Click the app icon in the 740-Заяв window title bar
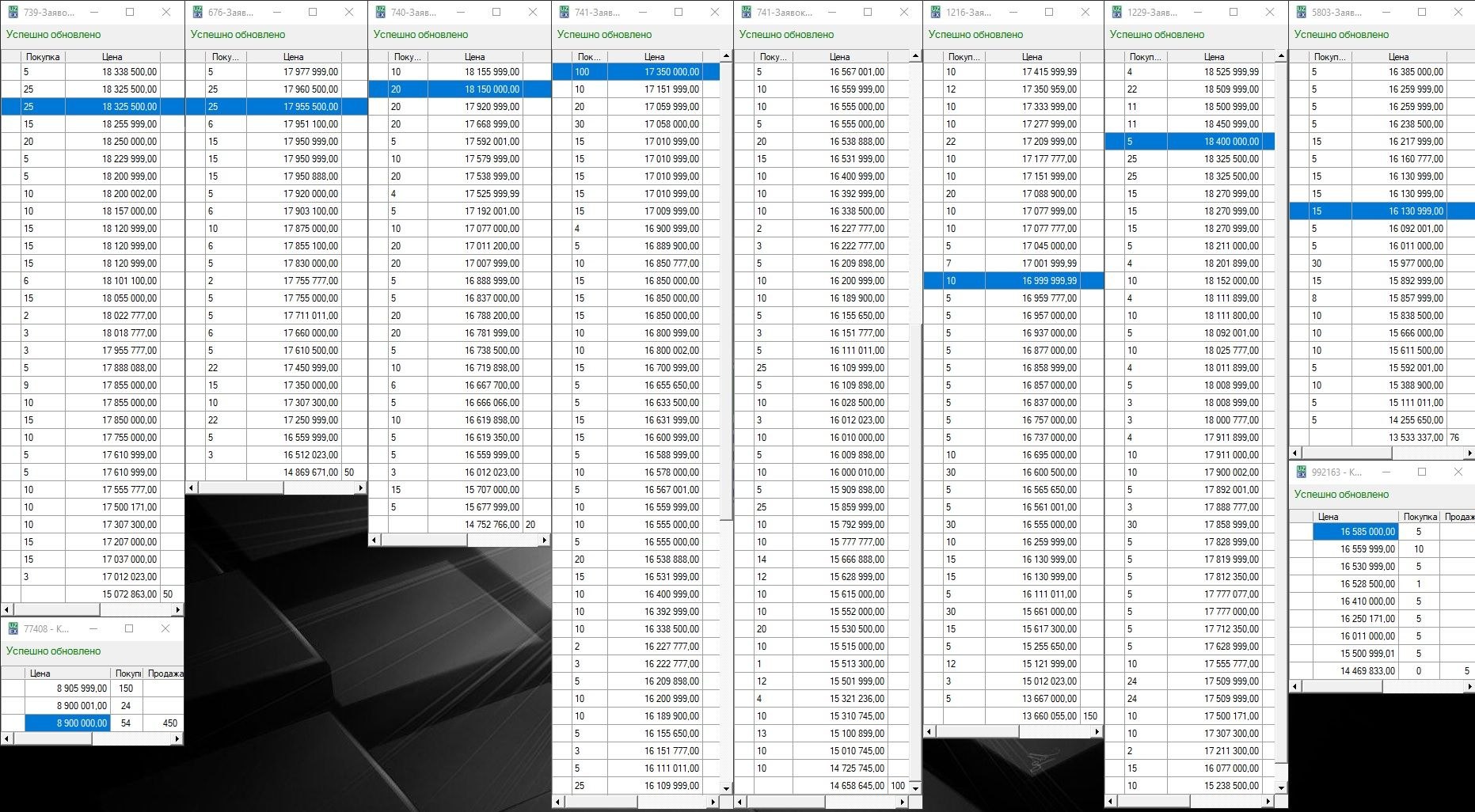 click(x=380, y=12)
